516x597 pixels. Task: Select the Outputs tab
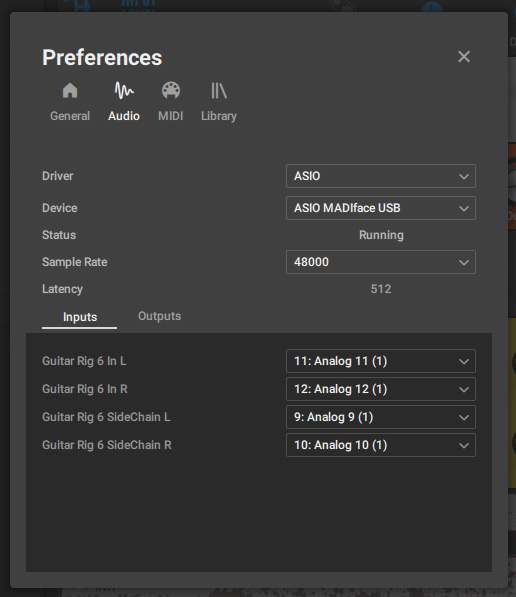click(x=159, y=316)
